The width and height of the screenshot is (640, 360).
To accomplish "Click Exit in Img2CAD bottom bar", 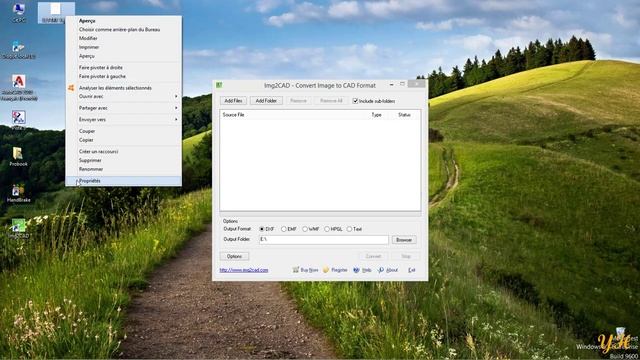I will 411,270.
